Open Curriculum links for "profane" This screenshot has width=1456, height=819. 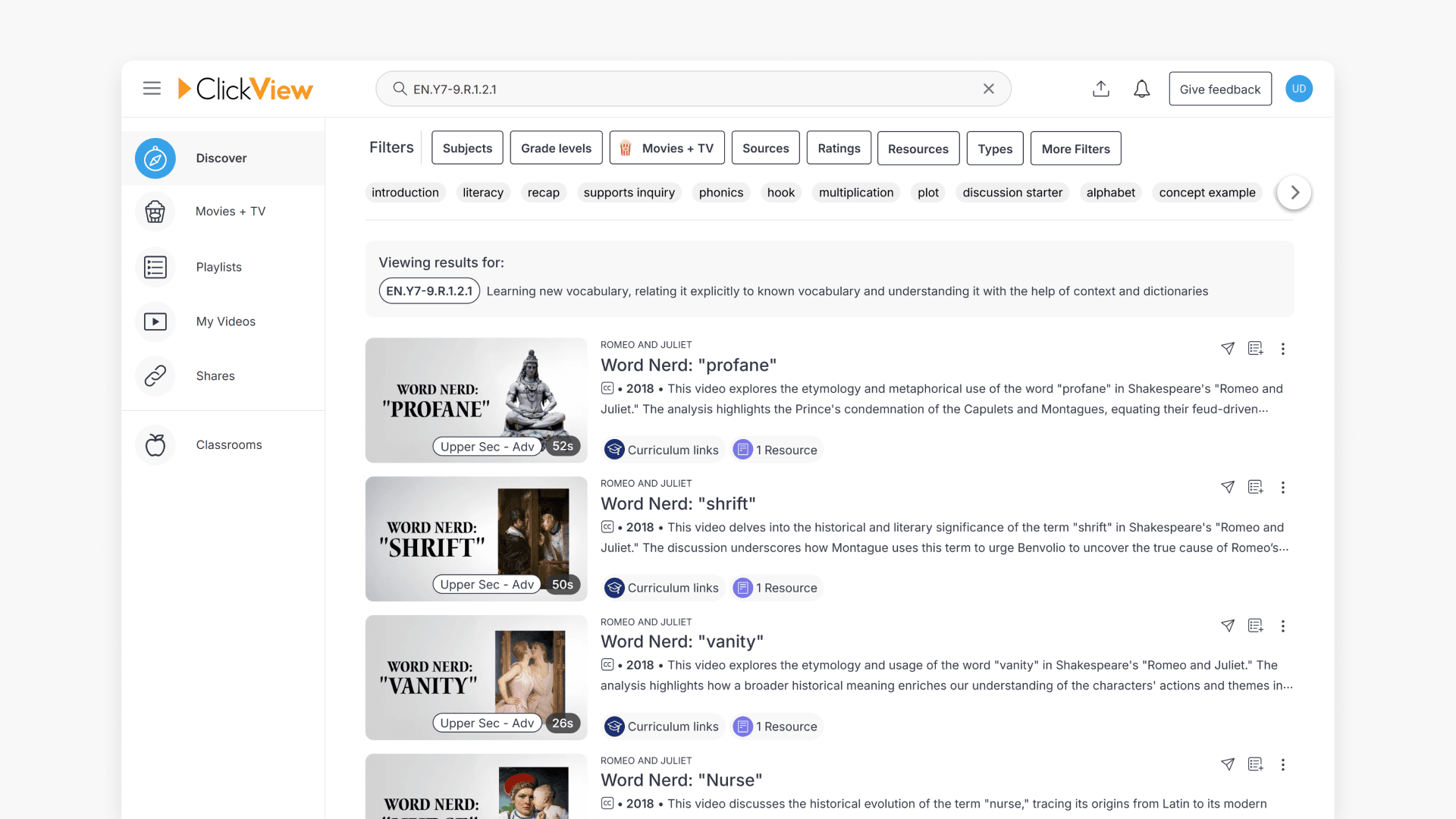coord(662,449)
